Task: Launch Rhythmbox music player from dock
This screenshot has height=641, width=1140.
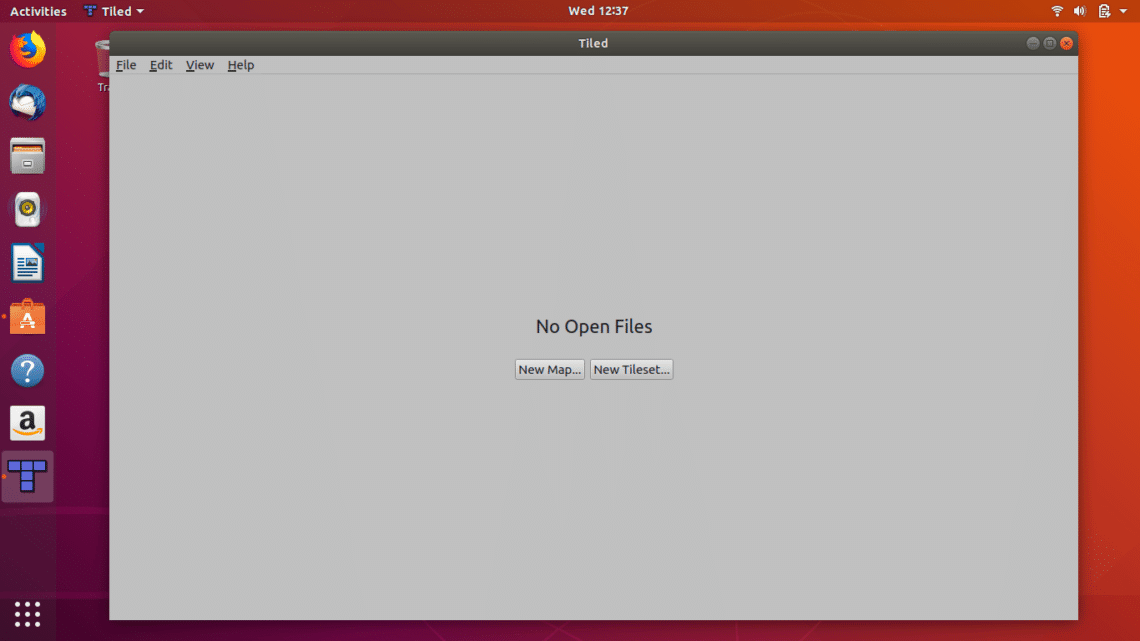Action: (27, 210)
